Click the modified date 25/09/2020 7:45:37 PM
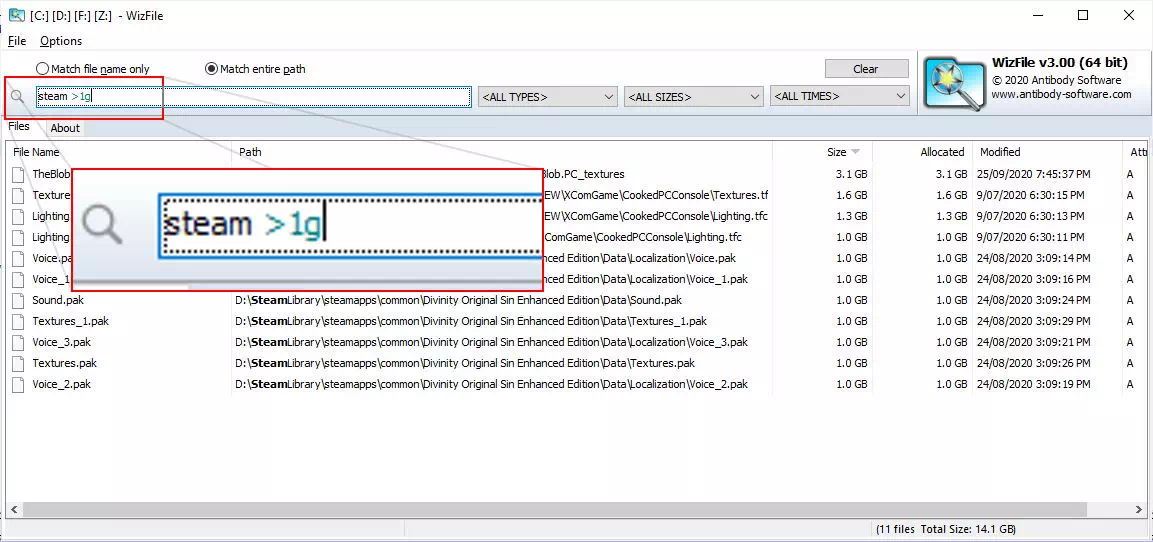The width and height of the screenshot is (1153, 542). tap(1034, 174)
